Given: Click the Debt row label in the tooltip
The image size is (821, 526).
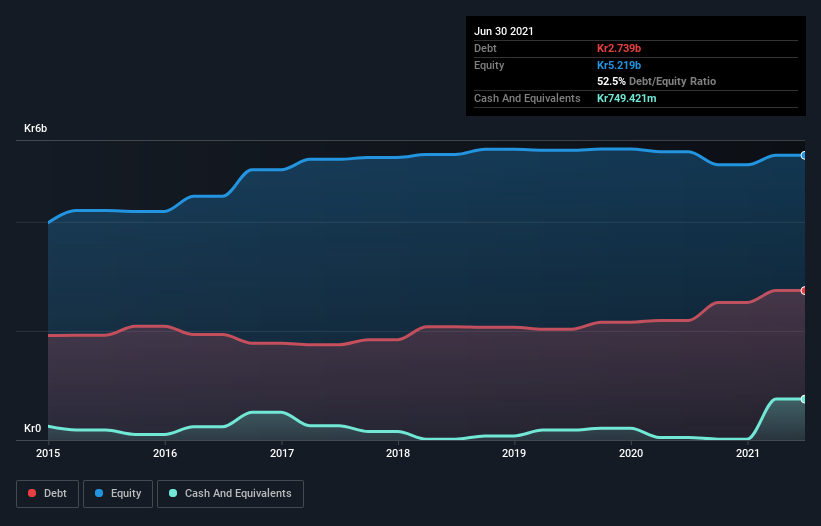Looking at the screenshot, I should [x=485, y=48].
